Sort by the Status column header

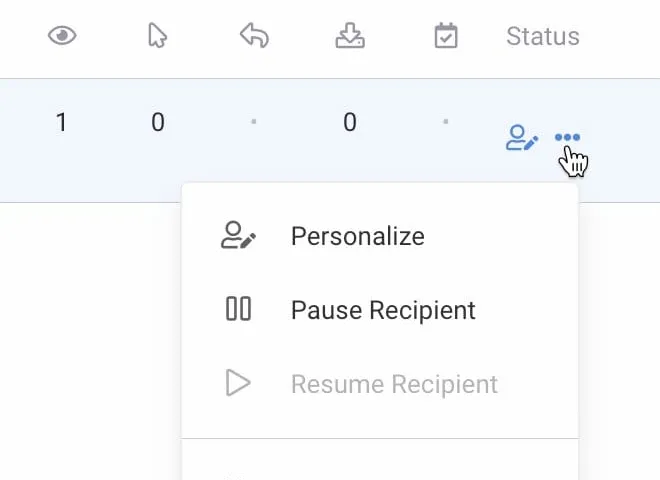click(543, 36)
